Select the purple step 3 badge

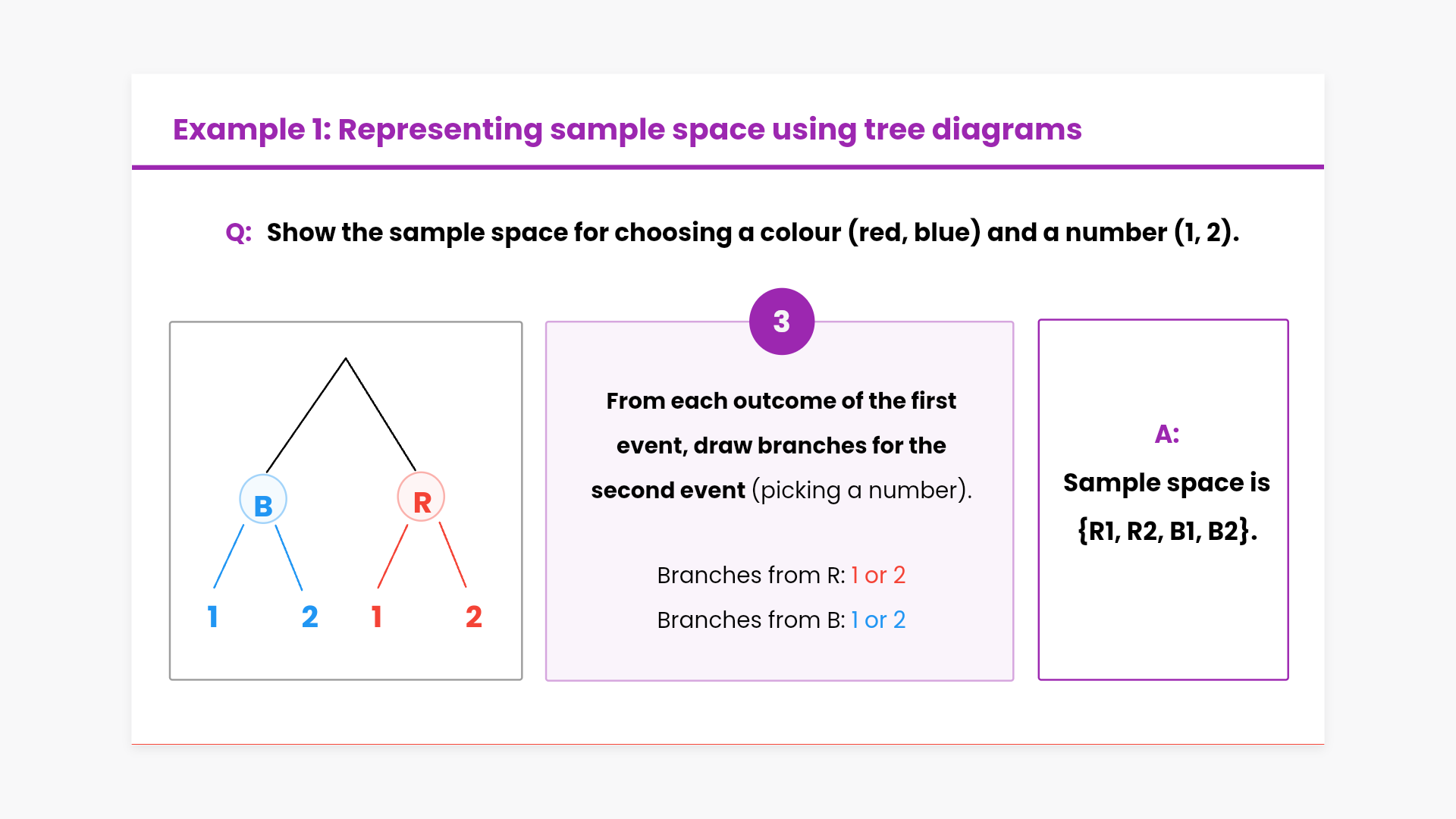point(781,322)
